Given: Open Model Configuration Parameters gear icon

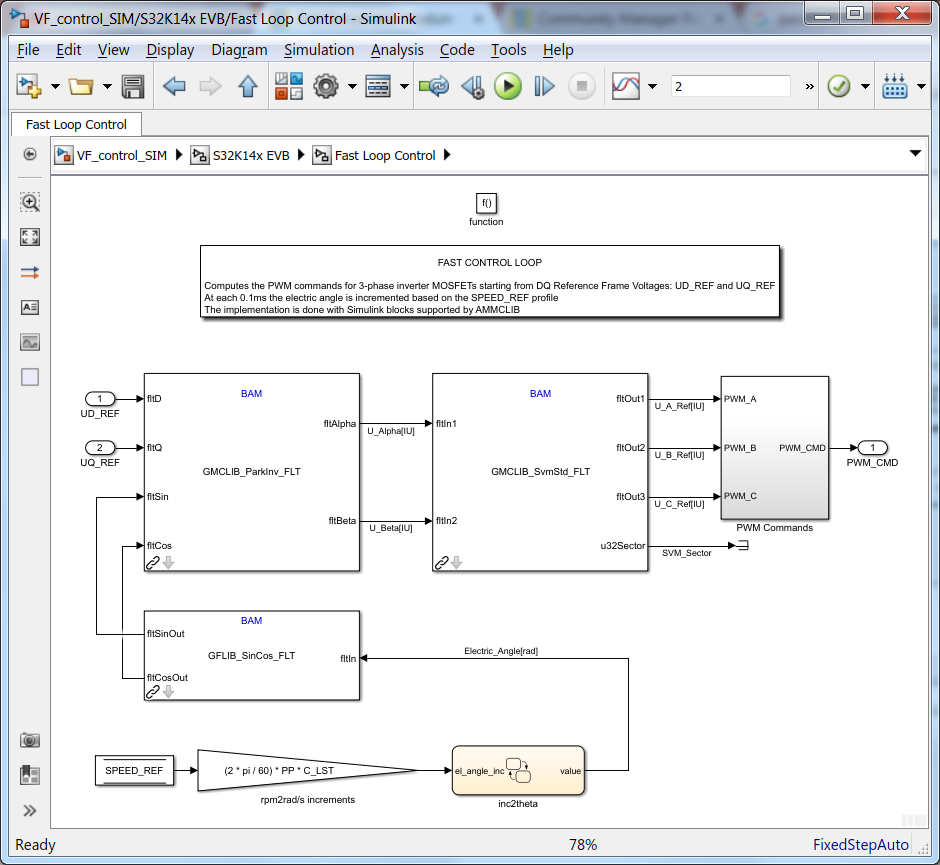Looking at the screenshot, I should pos(326,86).
